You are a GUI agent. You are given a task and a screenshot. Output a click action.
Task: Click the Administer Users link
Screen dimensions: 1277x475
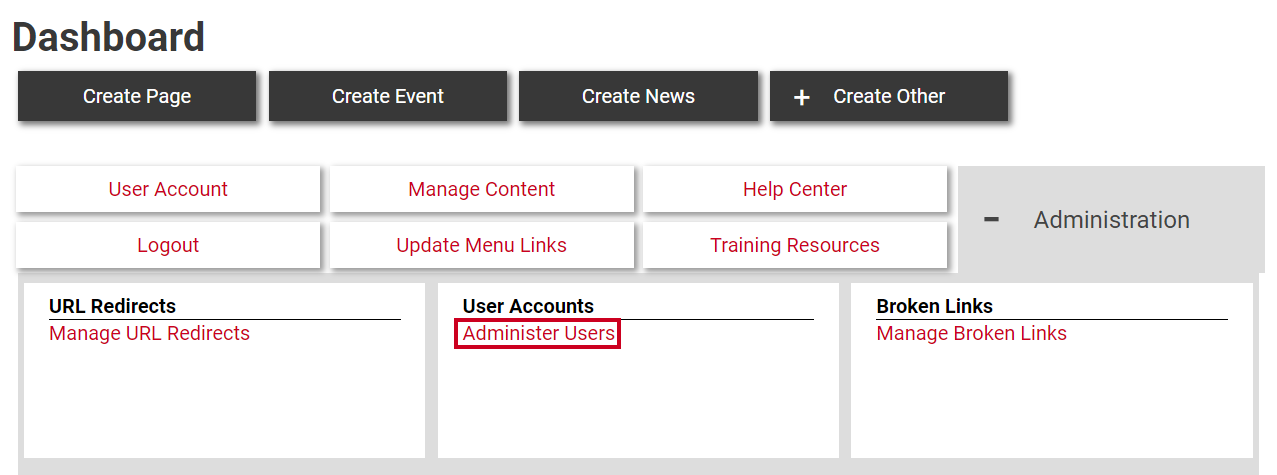[x=538, y=333]
